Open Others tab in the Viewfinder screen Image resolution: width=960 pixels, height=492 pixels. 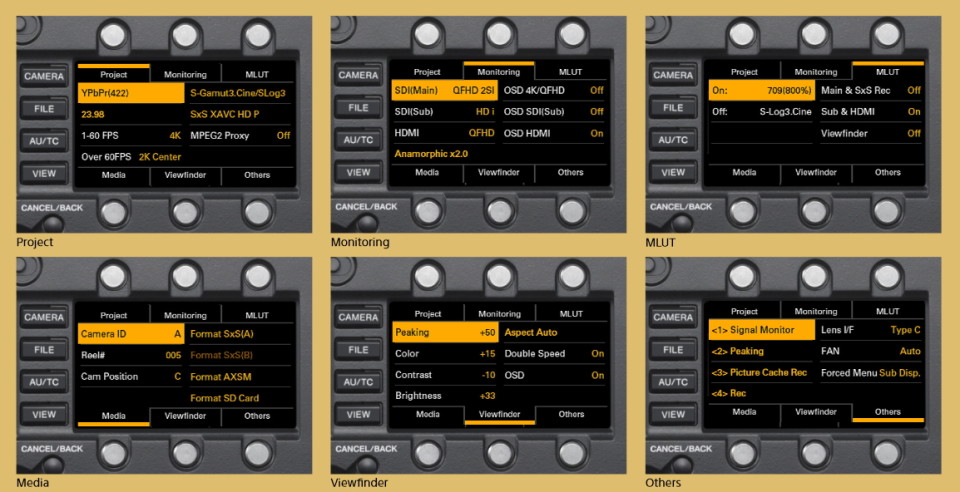571,414
